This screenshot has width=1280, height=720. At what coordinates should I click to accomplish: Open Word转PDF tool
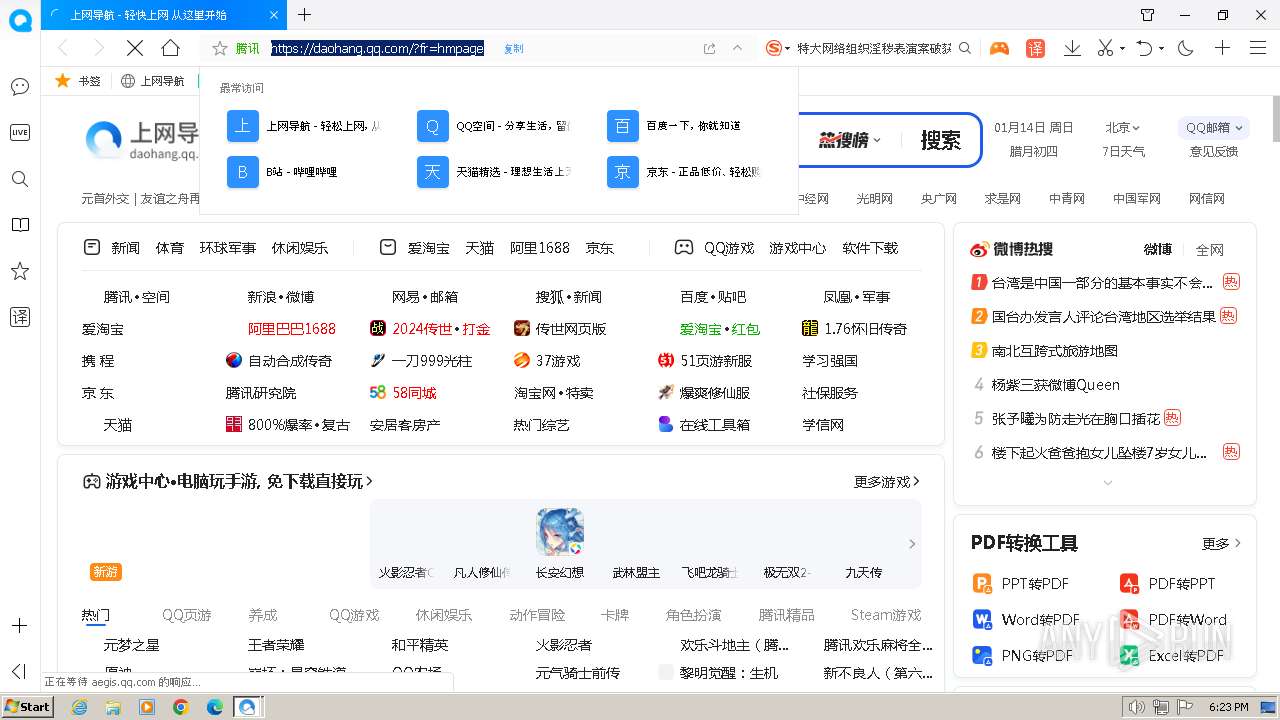click(1027, 620)
